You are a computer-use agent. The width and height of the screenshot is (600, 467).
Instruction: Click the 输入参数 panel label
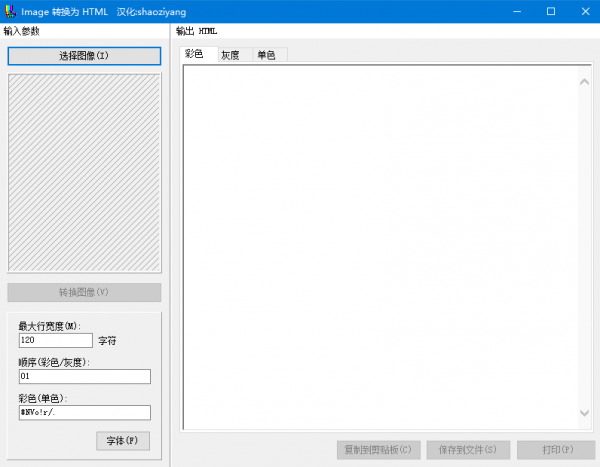[21, 31]
